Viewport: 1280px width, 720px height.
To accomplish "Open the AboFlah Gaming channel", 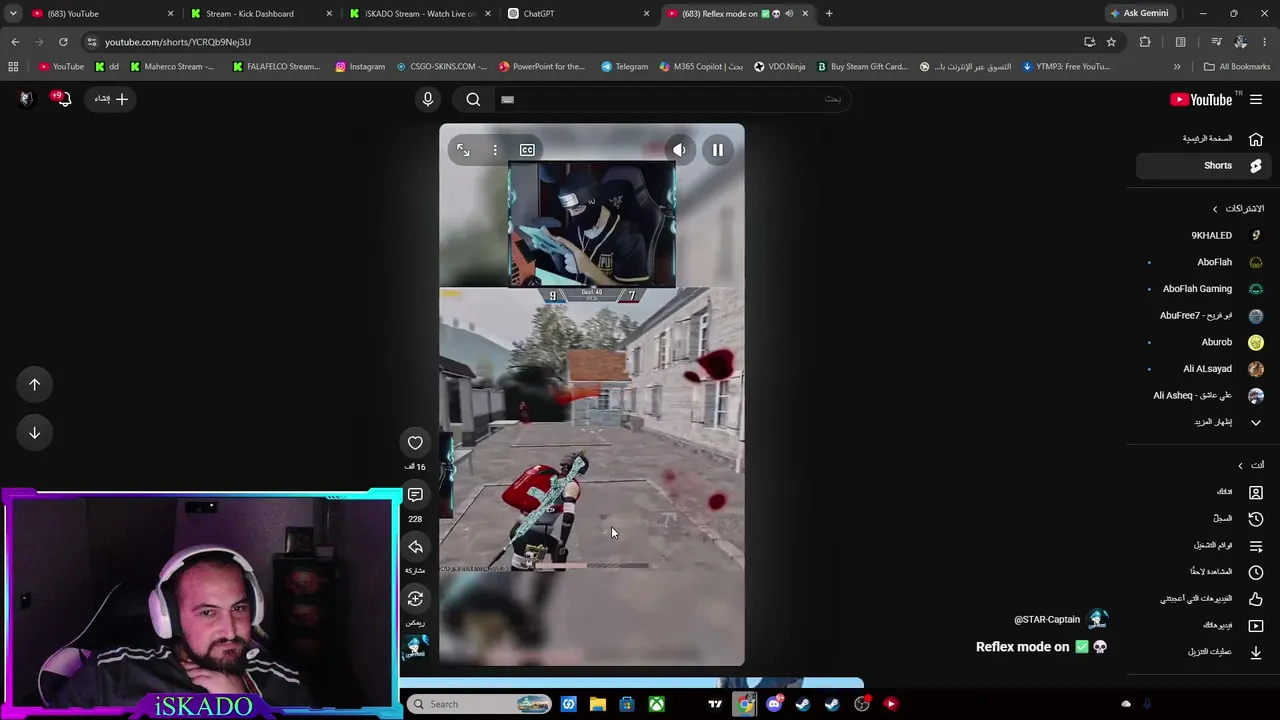I will point(1202,289).
